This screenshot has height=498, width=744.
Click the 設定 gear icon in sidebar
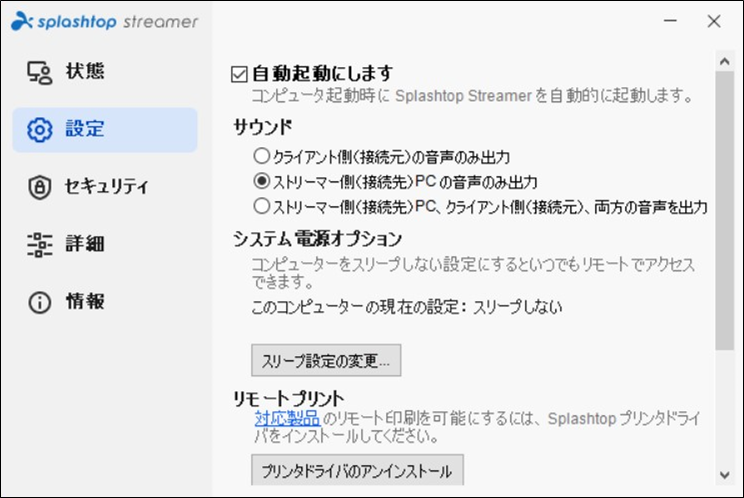tap(39, 129)
